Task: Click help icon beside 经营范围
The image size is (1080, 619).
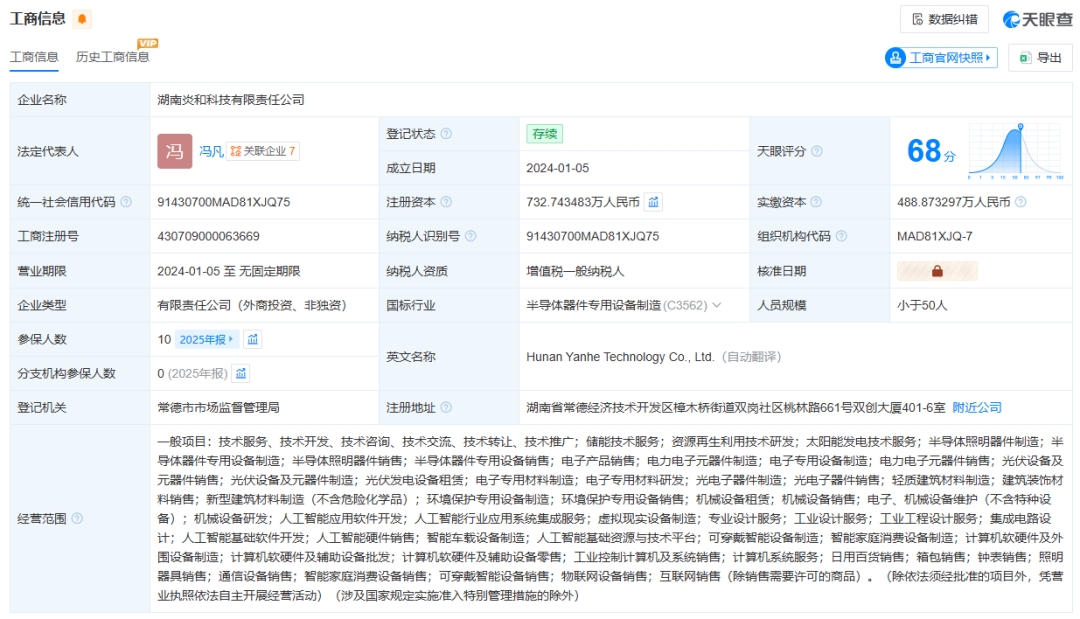Action: tap(77, 518)
